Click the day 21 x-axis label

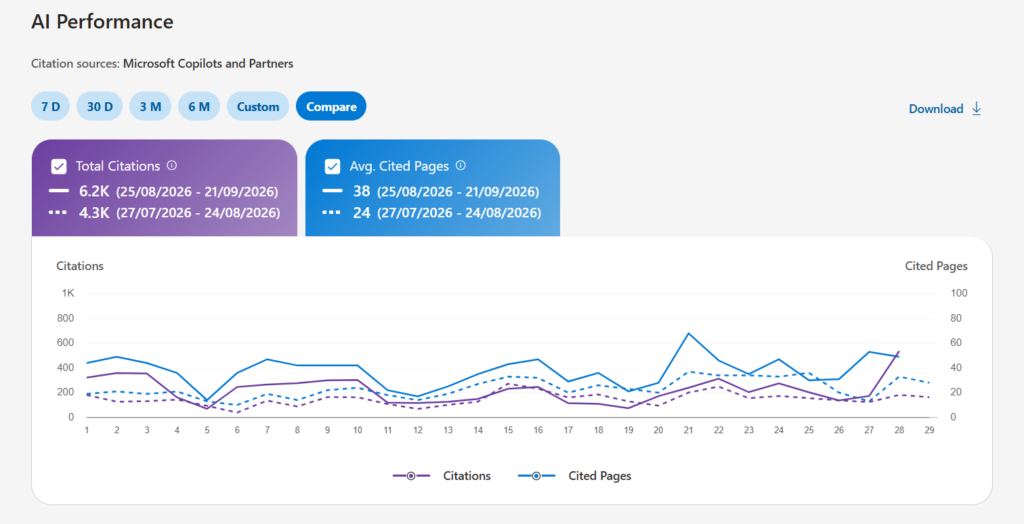click(688, 430)
